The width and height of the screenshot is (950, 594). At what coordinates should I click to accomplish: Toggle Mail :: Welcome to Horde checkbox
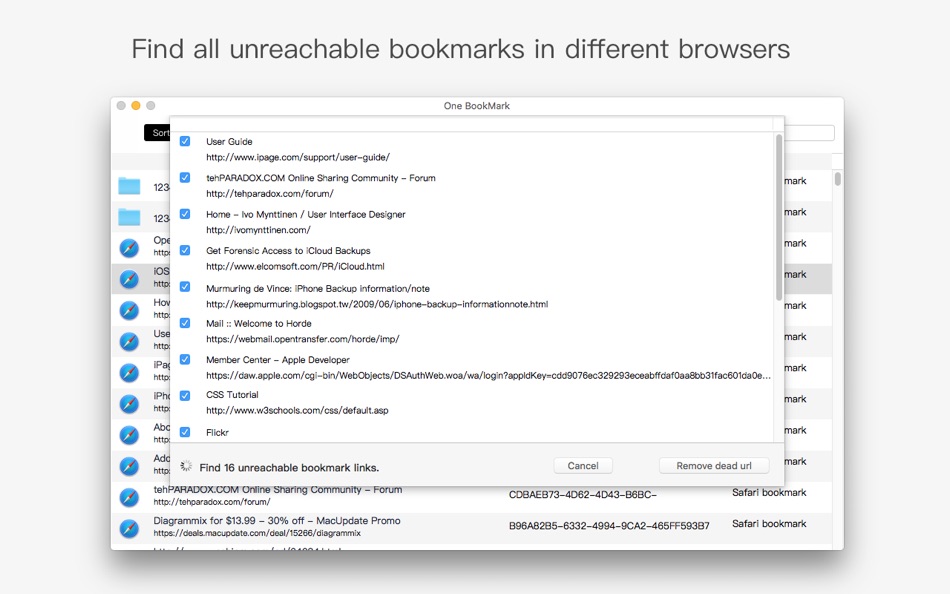(185, 323)
